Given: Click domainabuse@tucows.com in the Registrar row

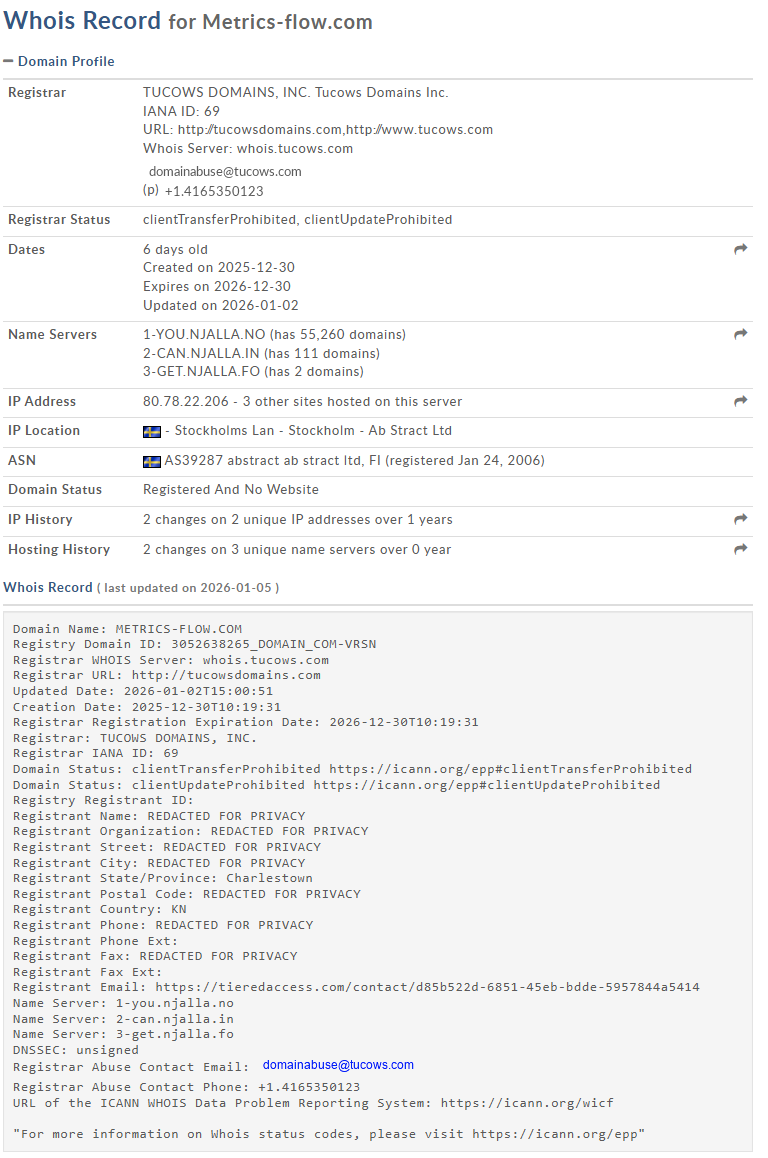Looking at the screenshot, I should (225, 171).
